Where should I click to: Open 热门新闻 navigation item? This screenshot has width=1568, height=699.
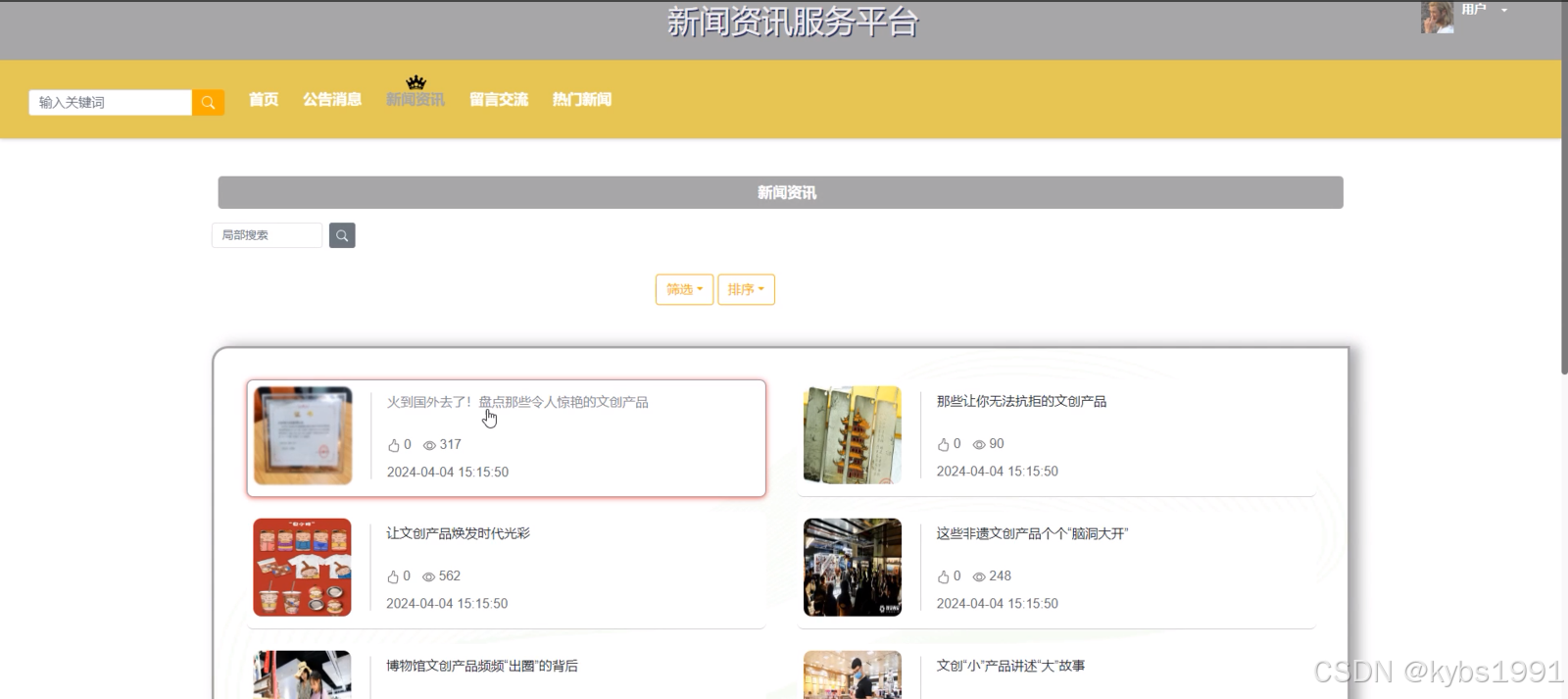(582, 99)
